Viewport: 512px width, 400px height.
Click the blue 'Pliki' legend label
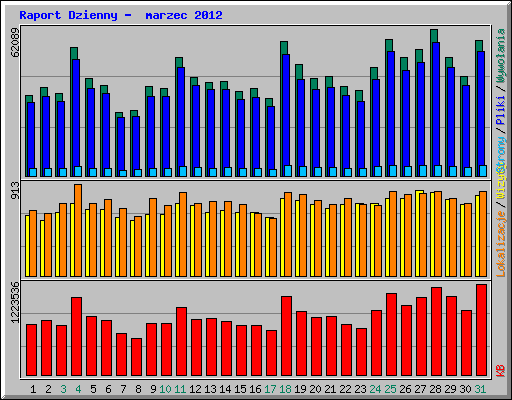pos(501,110)
